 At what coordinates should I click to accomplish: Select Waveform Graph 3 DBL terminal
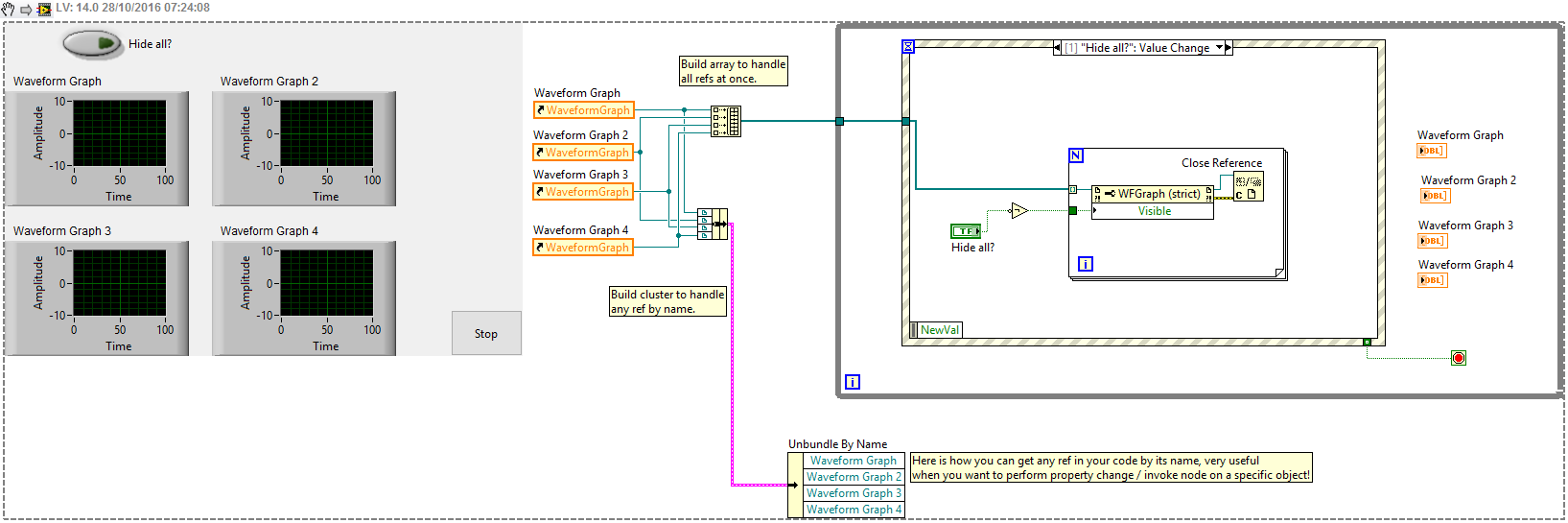tap(1432, 241)
